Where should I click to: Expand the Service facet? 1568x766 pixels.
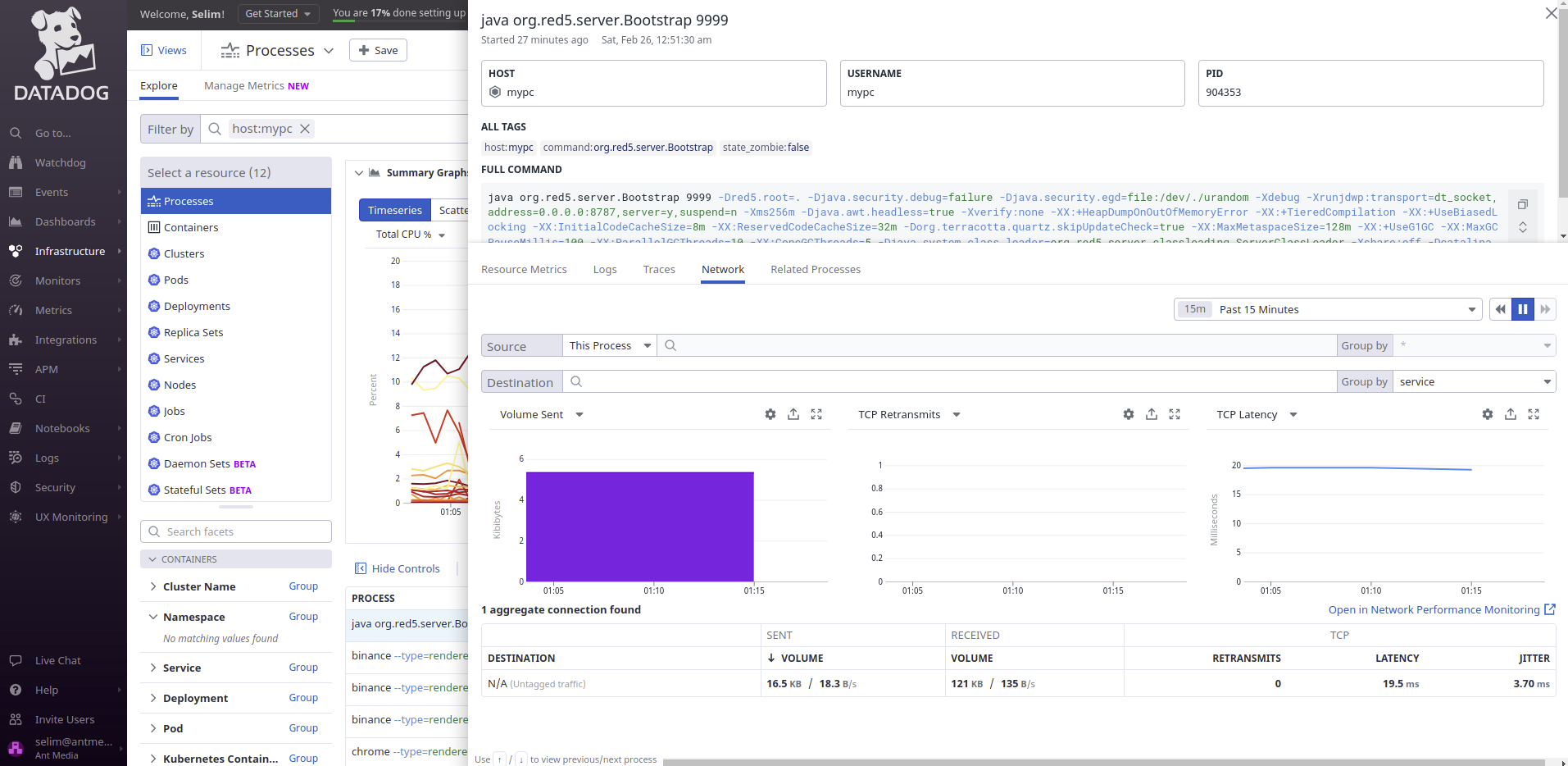[153, 668]
